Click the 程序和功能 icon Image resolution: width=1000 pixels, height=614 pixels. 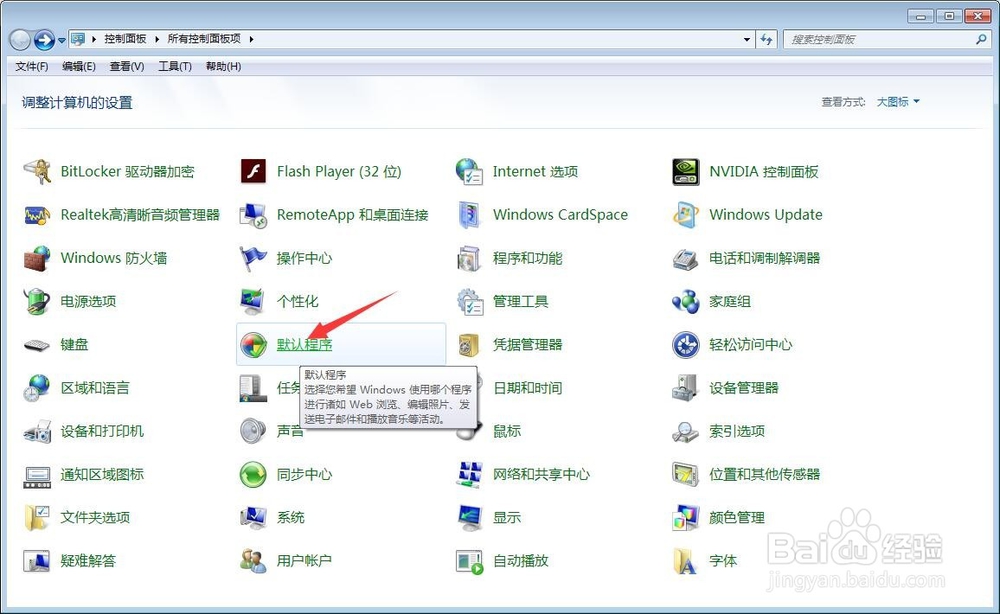469,258
